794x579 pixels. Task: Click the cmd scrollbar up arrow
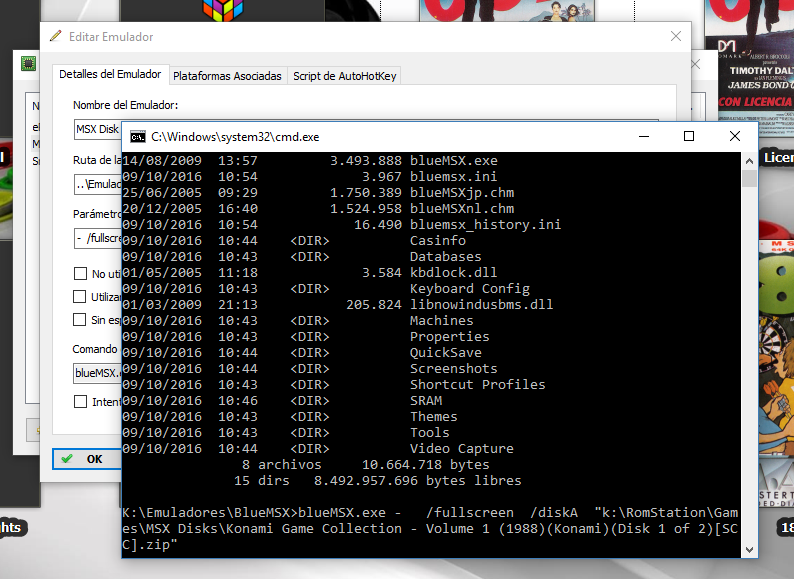tap(749, 161)
